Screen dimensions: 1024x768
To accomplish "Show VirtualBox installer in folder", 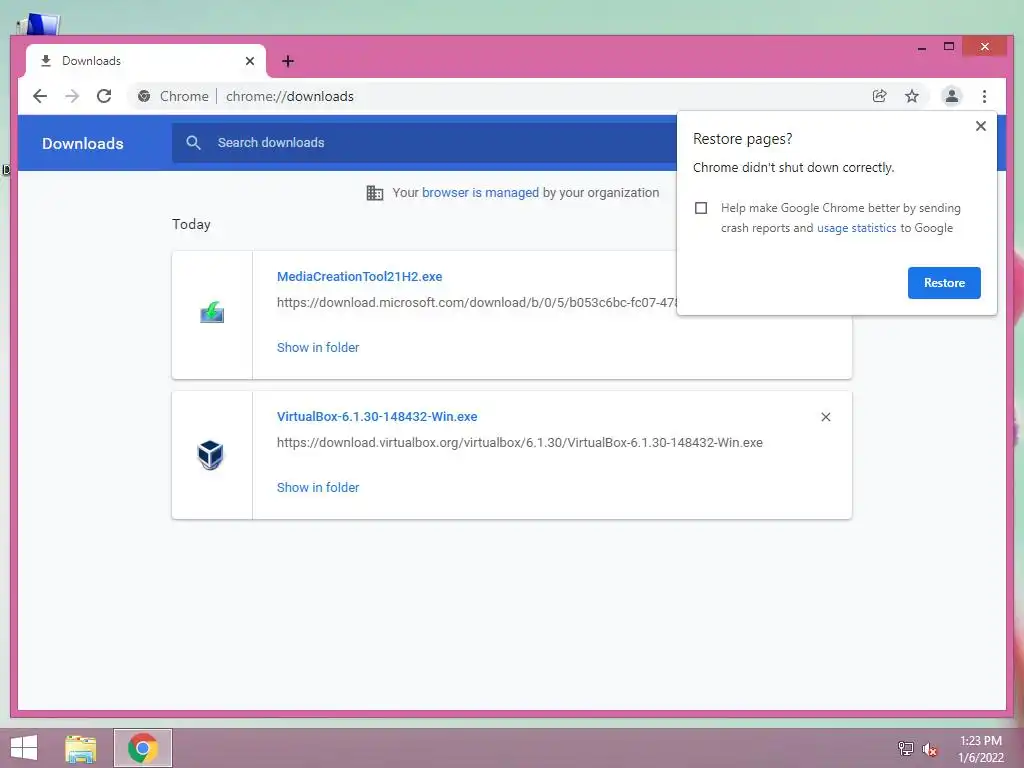I will click(x=318, y=487).
